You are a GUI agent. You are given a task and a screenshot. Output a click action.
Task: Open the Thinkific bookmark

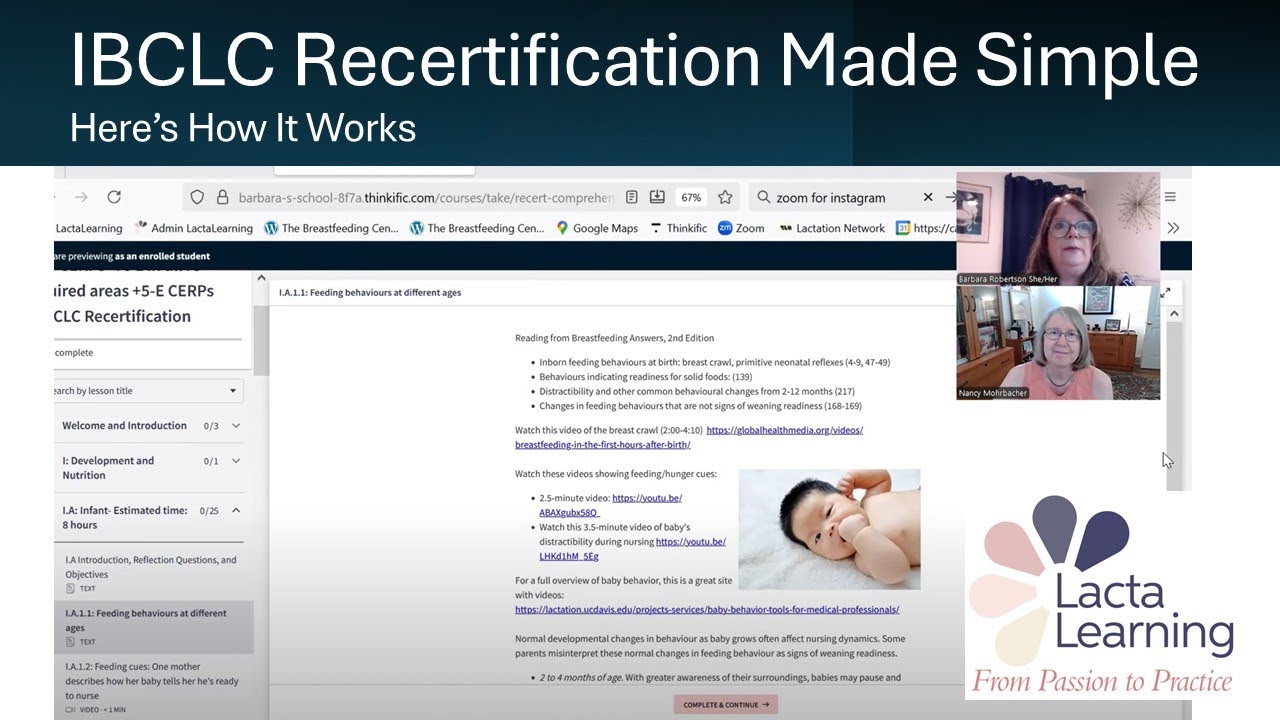pyautogui.click(x=678, y=228)
